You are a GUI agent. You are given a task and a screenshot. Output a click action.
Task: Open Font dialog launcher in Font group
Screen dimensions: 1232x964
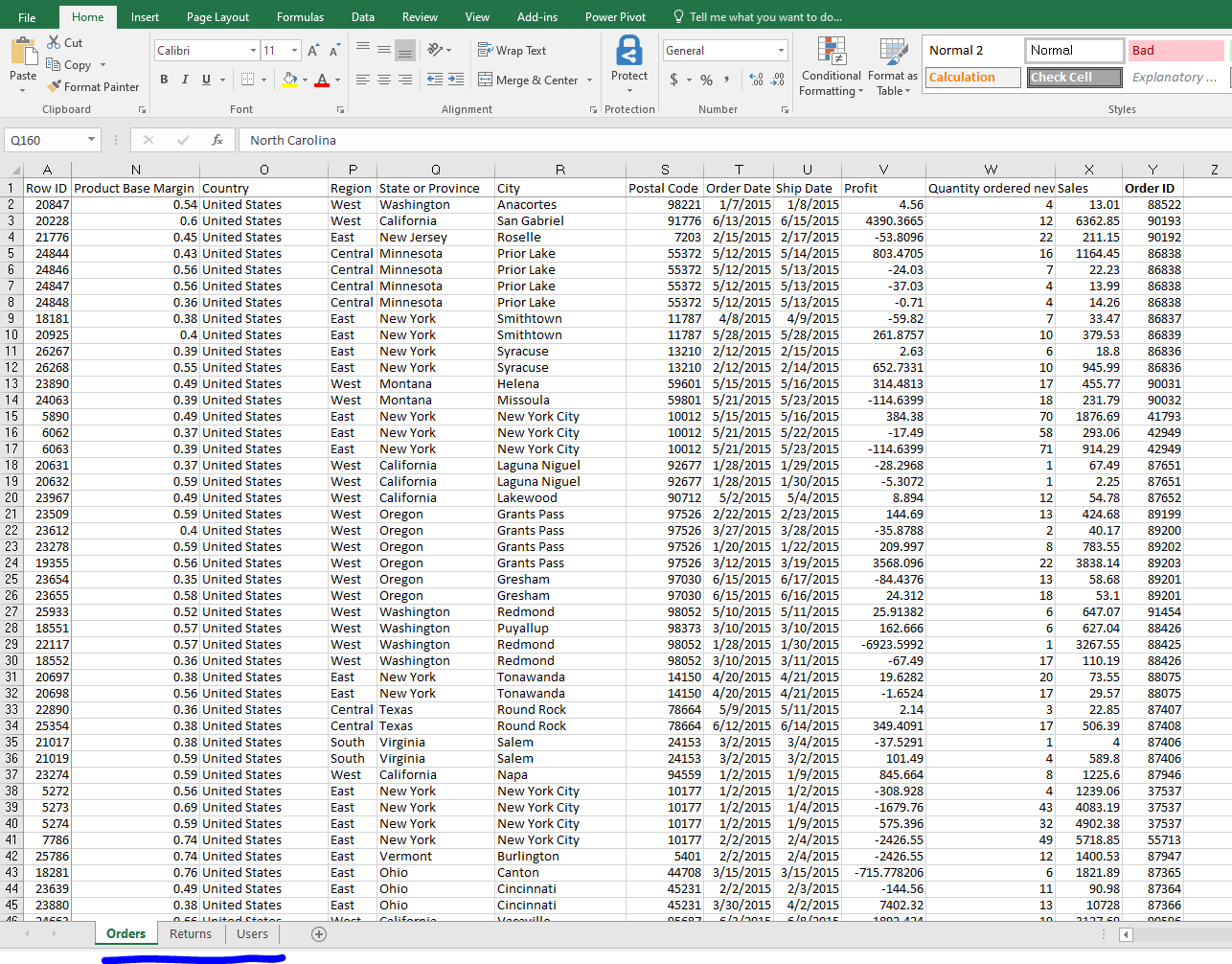(341, 110)
